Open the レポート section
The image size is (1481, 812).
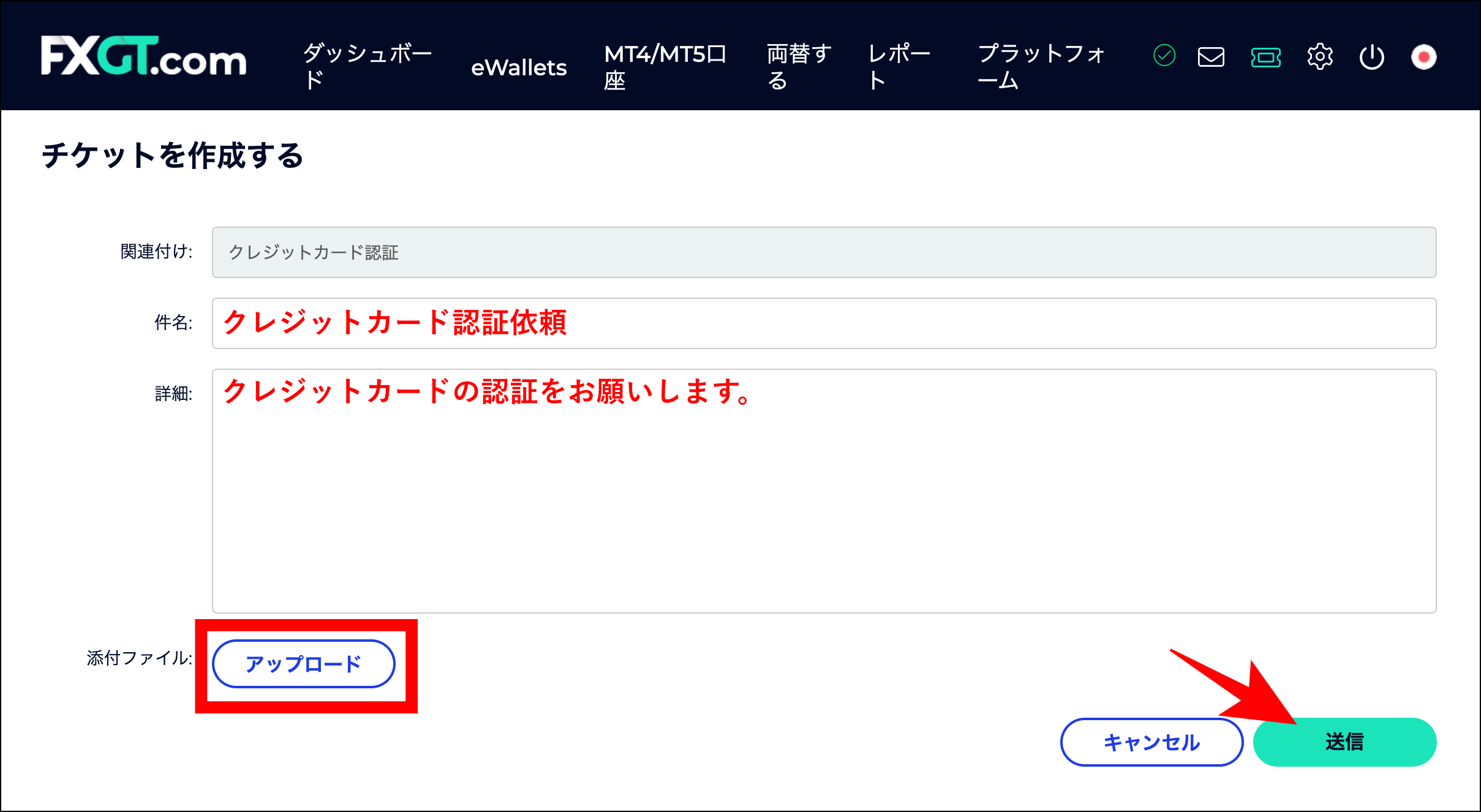coord(899,66)
